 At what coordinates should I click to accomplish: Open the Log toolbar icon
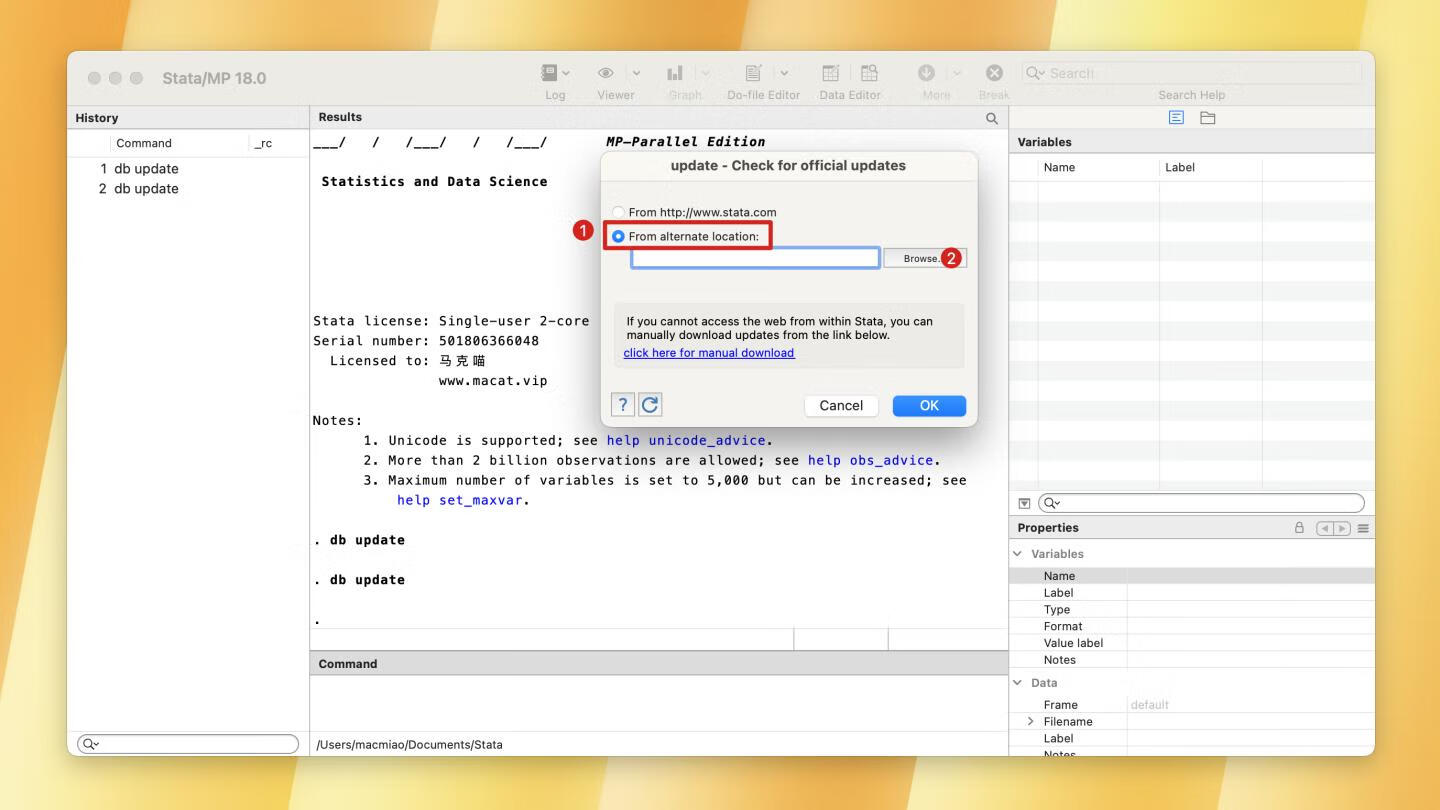(x=549, y=73)
